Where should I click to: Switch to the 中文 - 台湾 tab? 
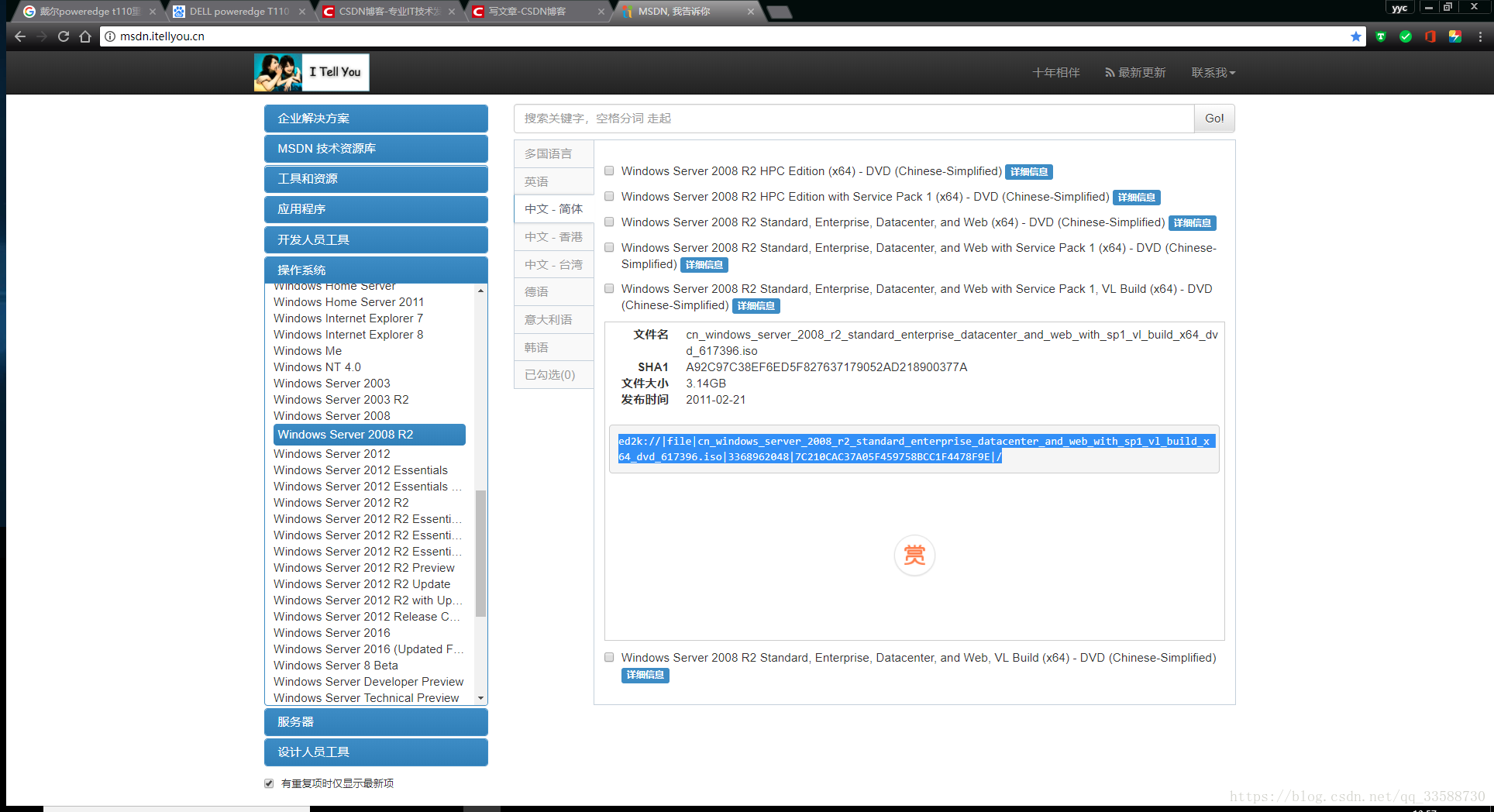point(554,265)
